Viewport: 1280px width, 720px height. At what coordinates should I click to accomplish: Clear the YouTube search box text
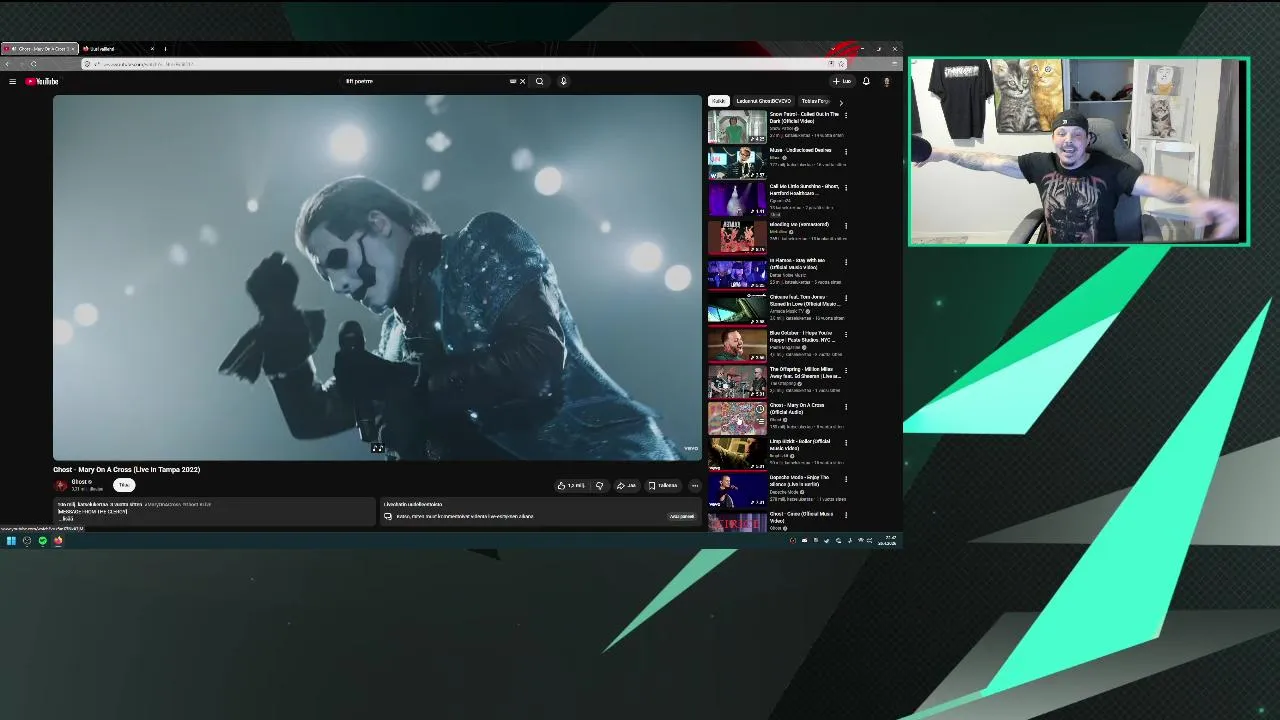coord(522,81)
